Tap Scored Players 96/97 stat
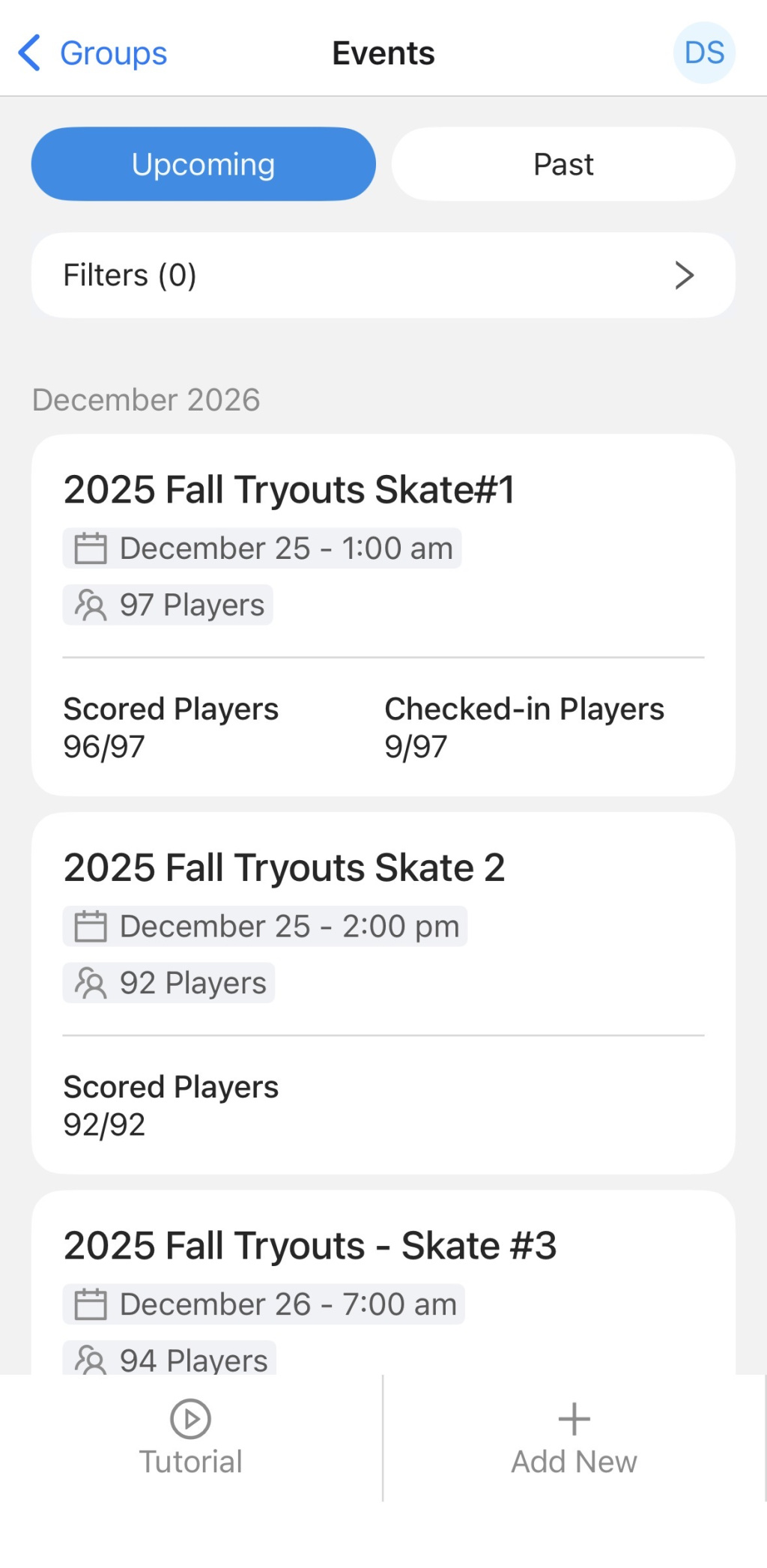This screenshot has width=767, height=1568. [171, 727]
